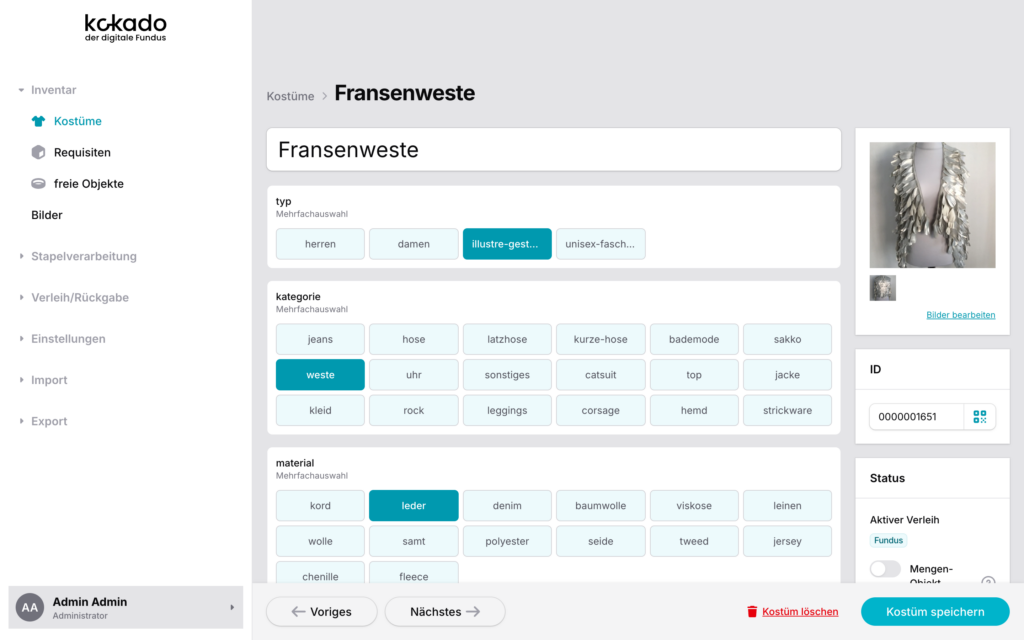The image size is (1024, 640).
Task: Go to the Nächstes costume
Action: (x=445, y=612)
